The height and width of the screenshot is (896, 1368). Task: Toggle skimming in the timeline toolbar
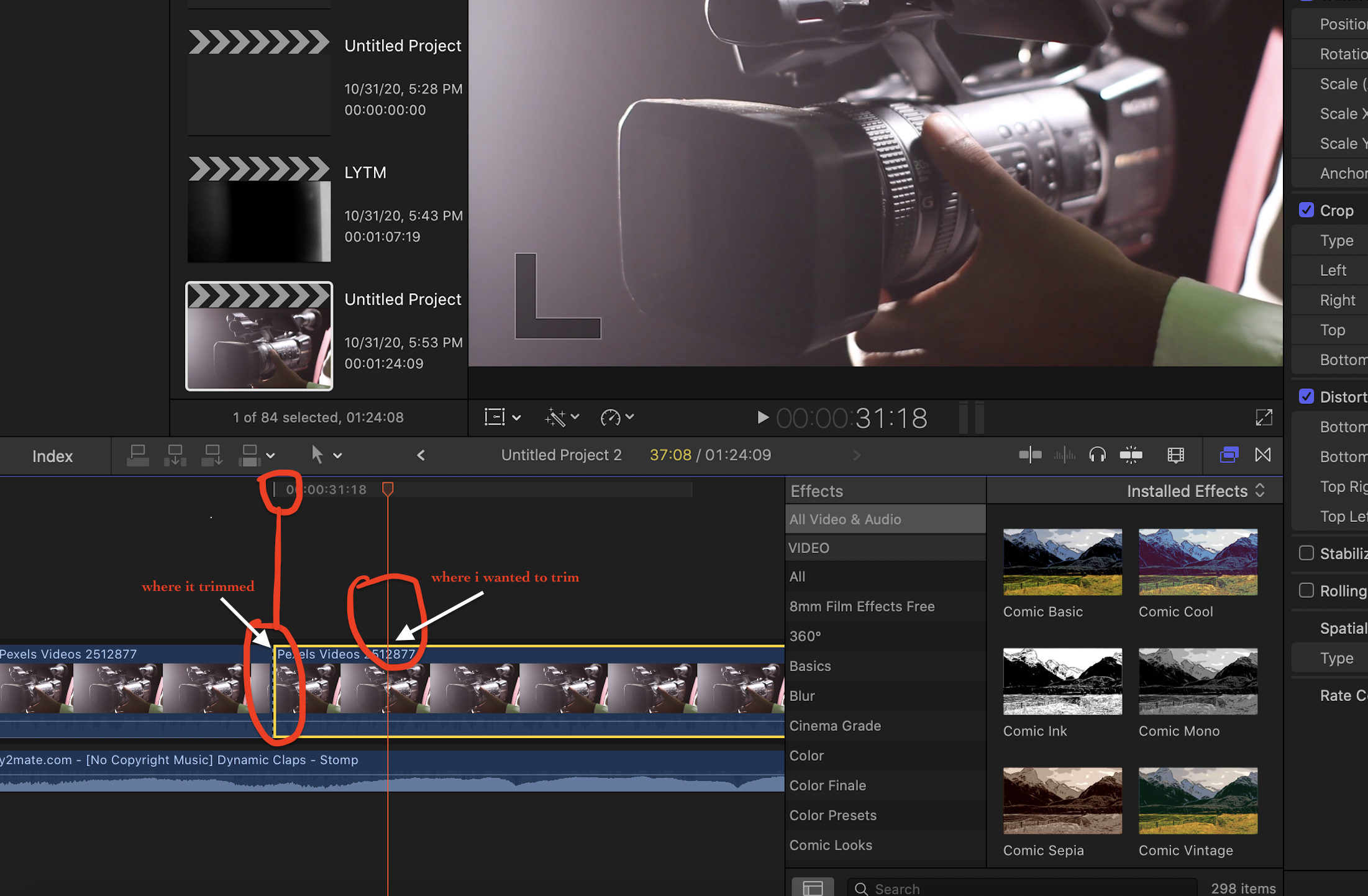pyautogui.click(x=1029, y=455)
